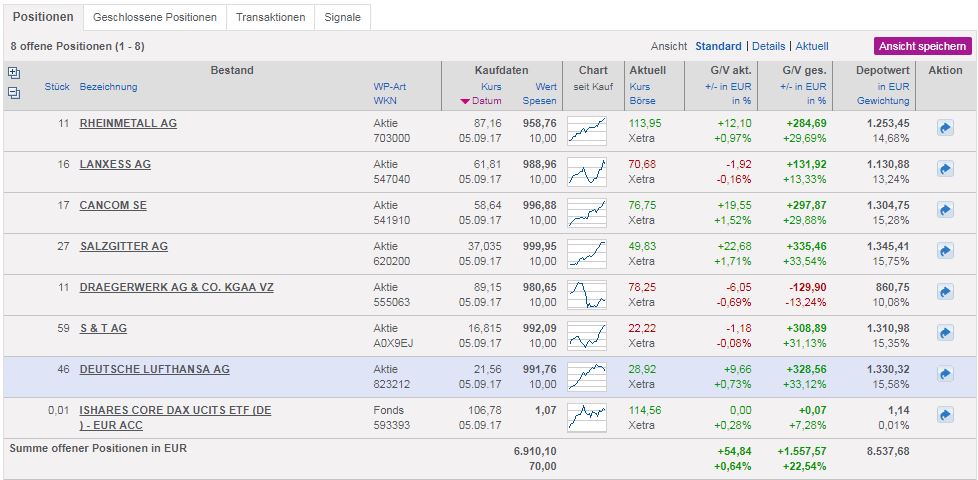Viewport: 978px width, 480px height.
Task: Switch the view to Details
Action: click(x=768, y=46)
